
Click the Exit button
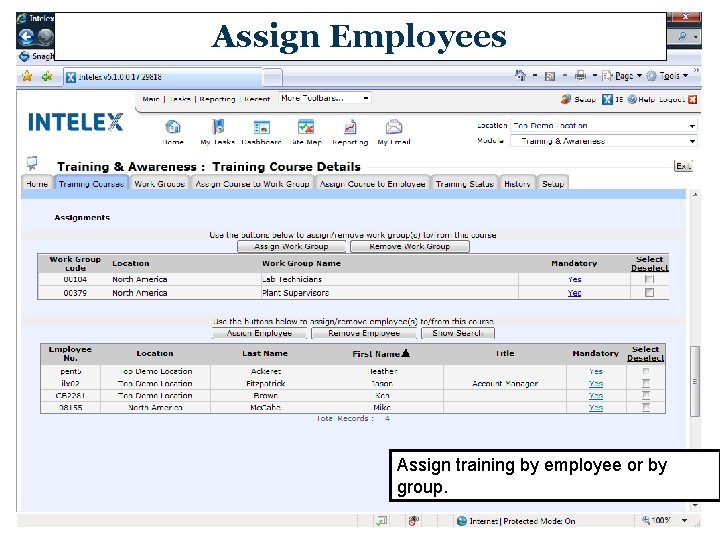pyautogui.click(x=683, y=166)
